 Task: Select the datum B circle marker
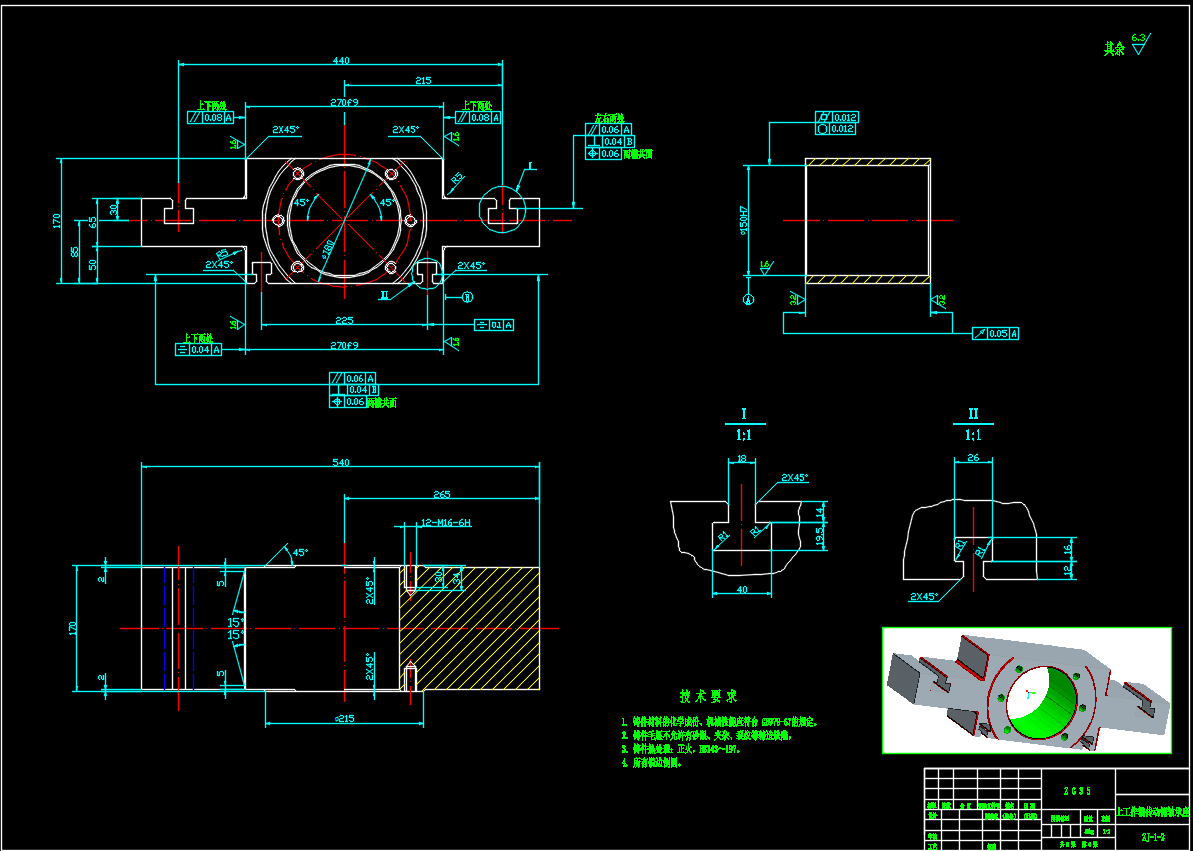466,297
